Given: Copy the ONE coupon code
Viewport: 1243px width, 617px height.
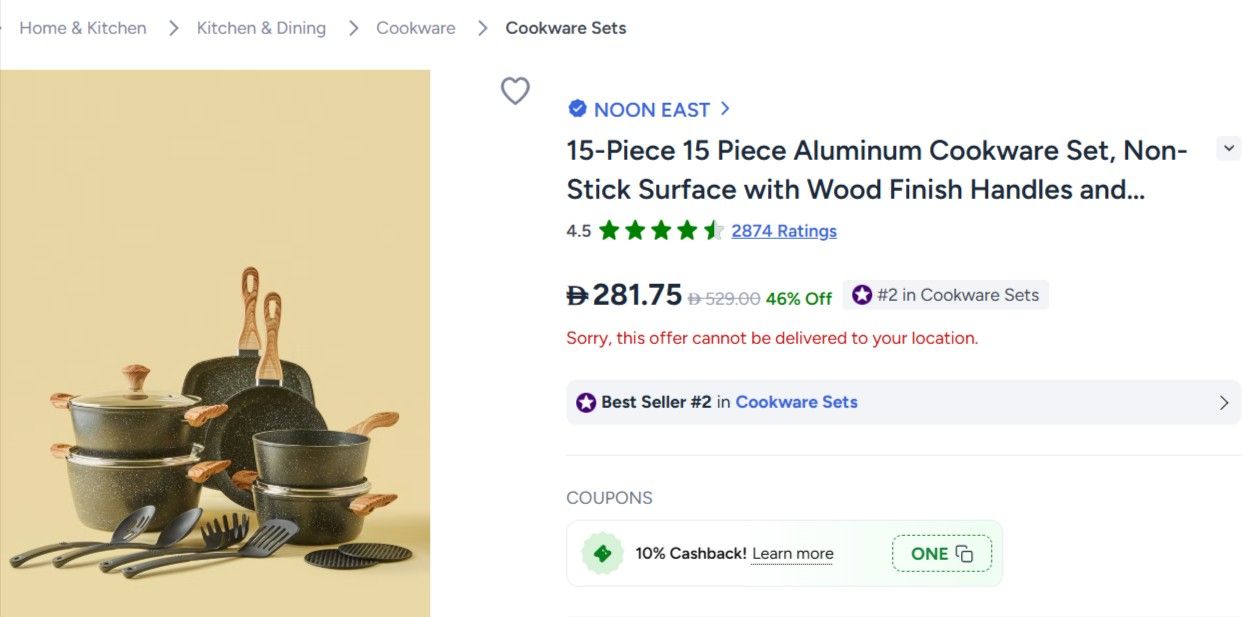Looking at the screenshot, I should 930,554.
